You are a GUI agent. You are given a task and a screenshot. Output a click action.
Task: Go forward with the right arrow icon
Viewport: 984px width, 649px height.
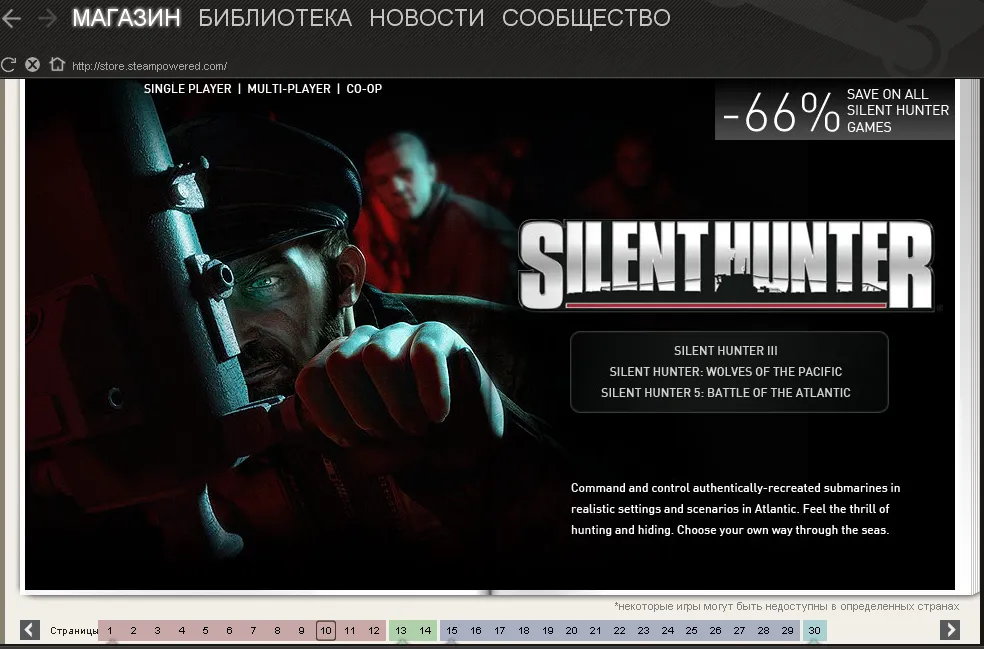(47, 18)
